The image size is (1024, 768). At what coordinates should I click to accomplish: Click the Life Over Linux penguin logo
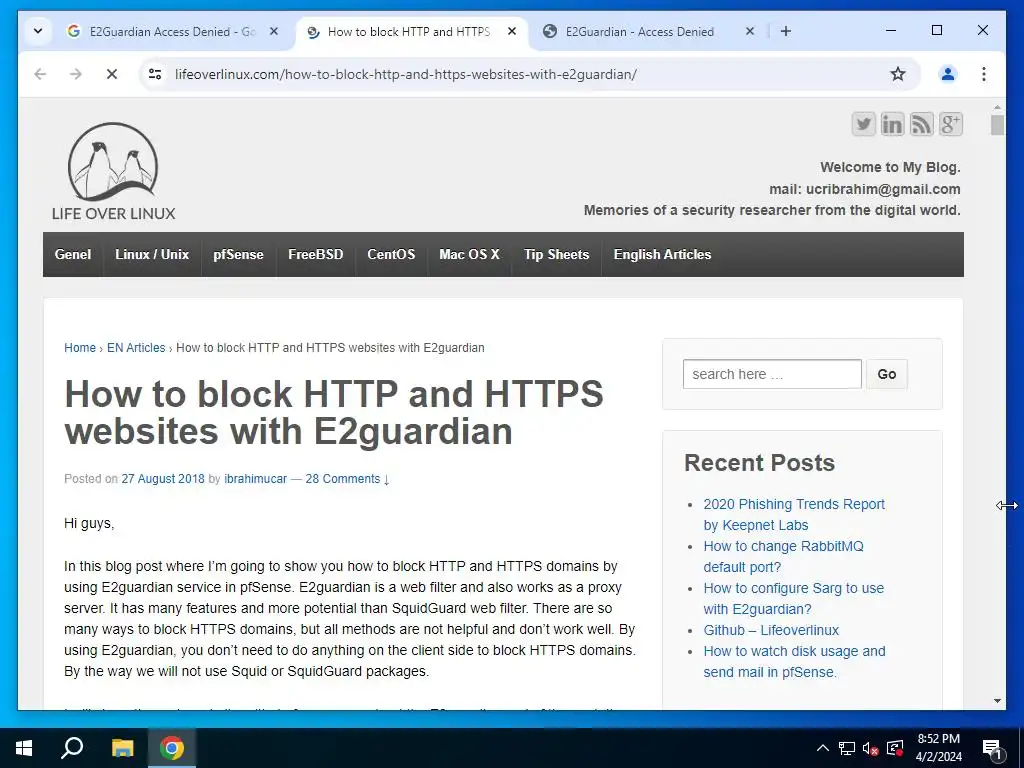click(114, 172)
